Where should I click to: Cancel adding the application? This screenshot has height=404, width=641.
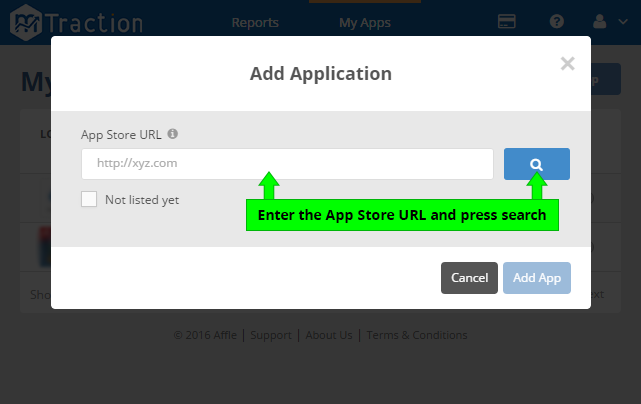[x=469, y=278]
